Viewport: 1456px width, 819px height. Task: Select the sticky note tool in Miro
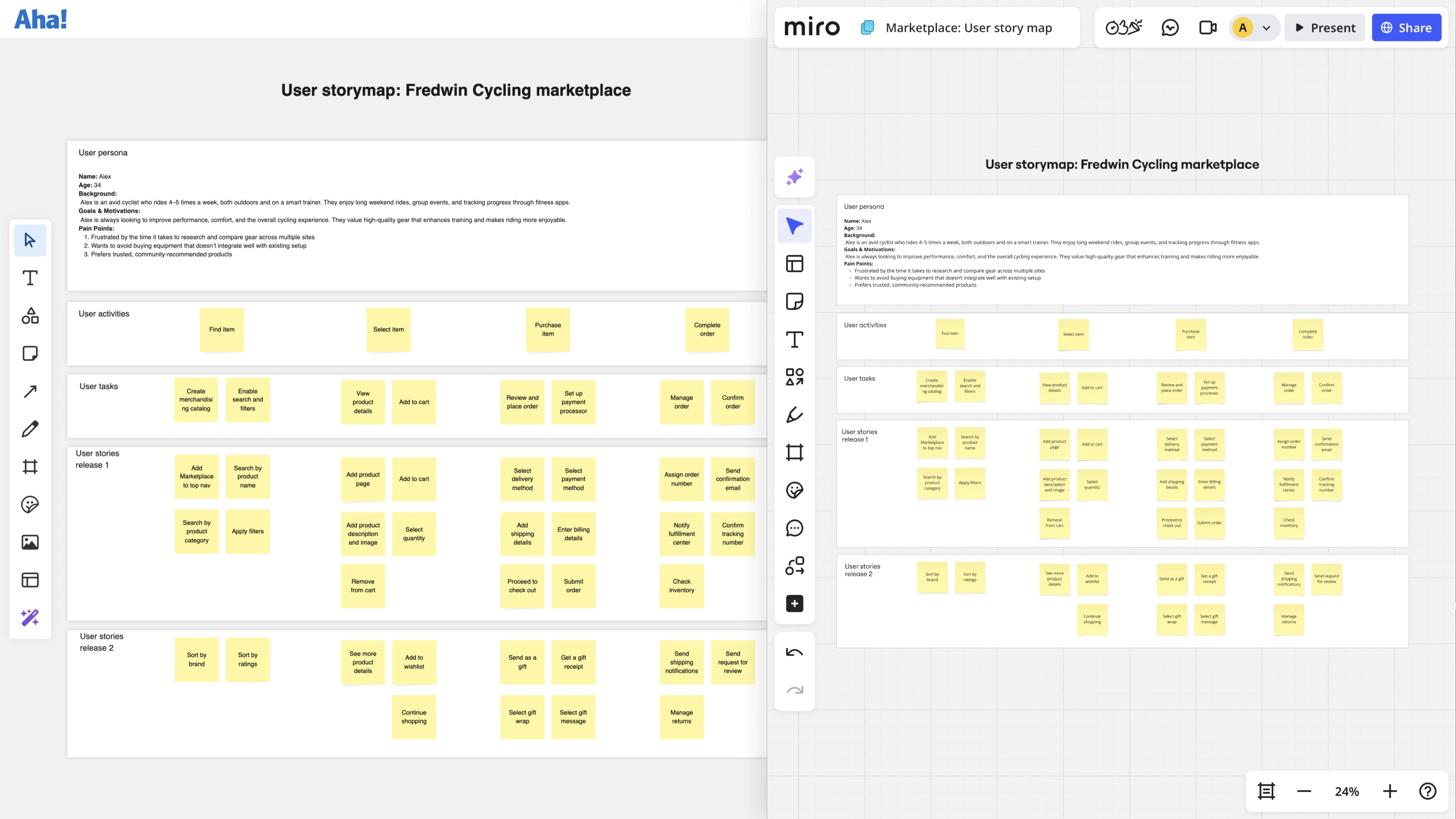pos(794,301)
